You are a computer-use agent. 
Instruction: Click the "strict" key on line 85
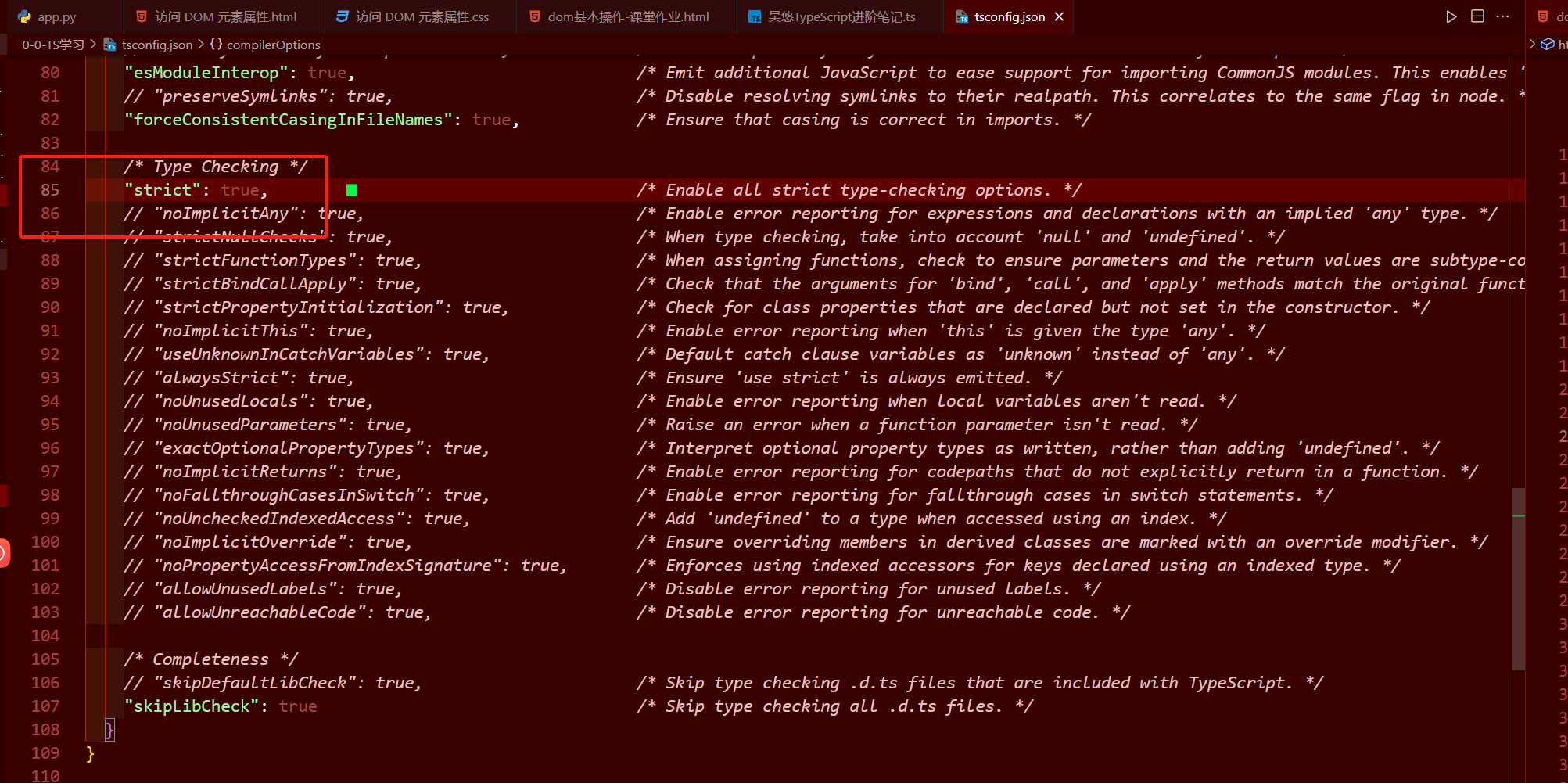(x=163, y=190)
